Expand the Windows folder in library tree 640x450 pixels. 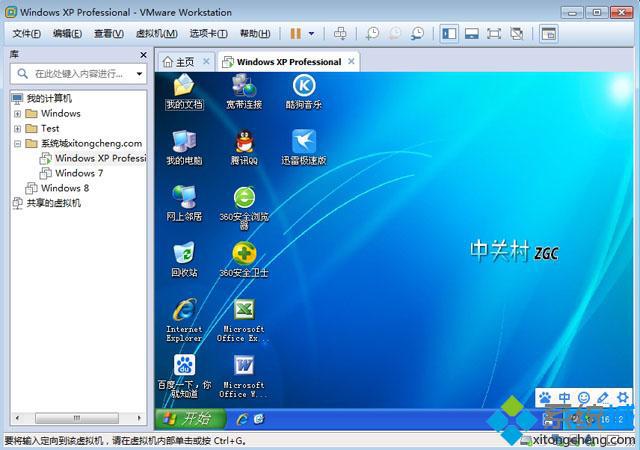pos(17,114)
